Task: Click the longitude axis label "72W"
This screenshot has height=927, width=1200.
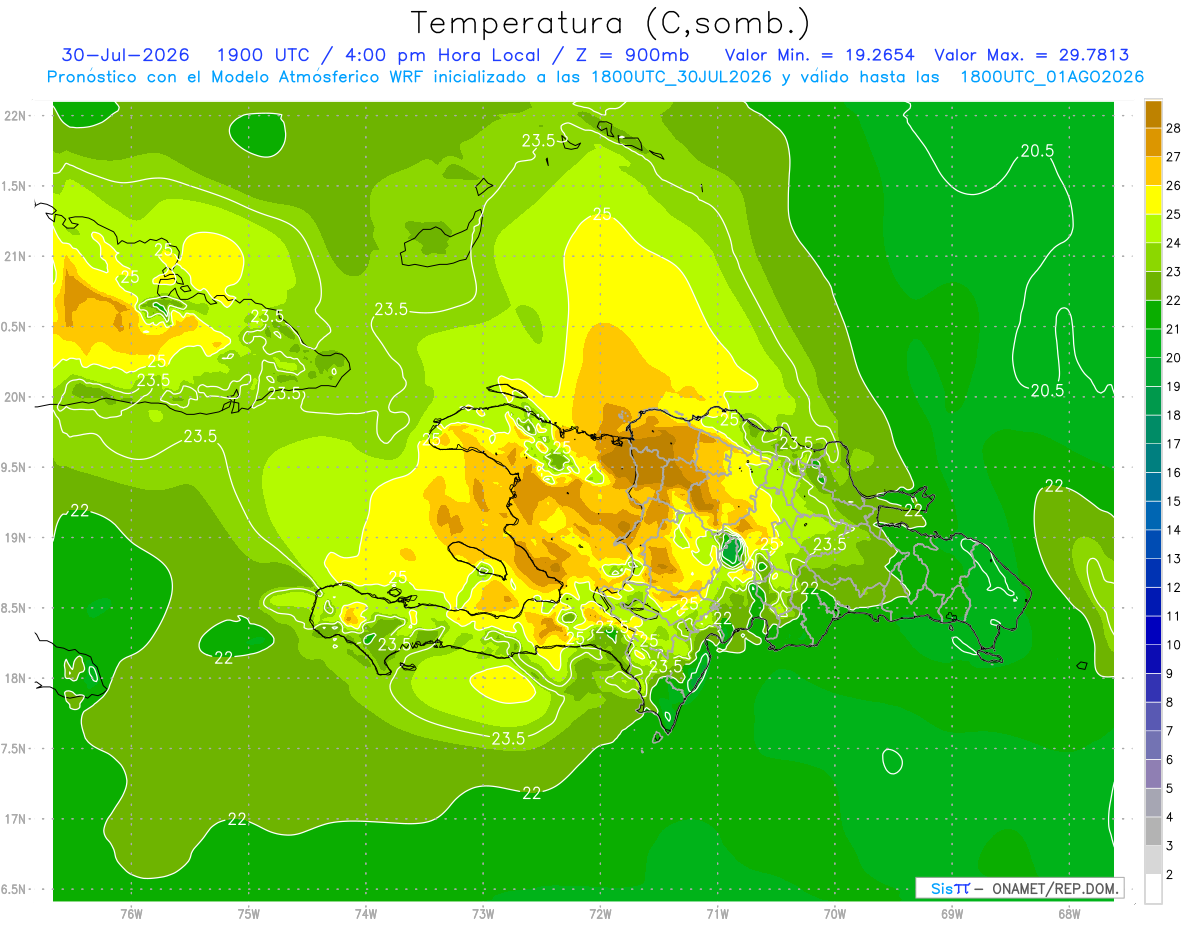Action: (600, 913)
